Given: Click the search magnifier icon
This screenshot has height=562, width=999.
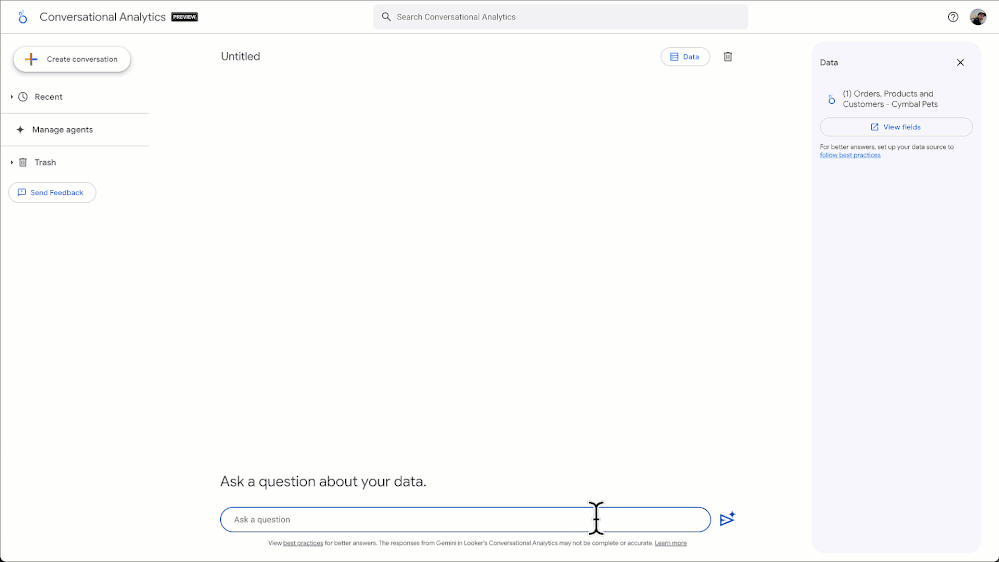Looking at the screenshot, I should tap(386, 17).
